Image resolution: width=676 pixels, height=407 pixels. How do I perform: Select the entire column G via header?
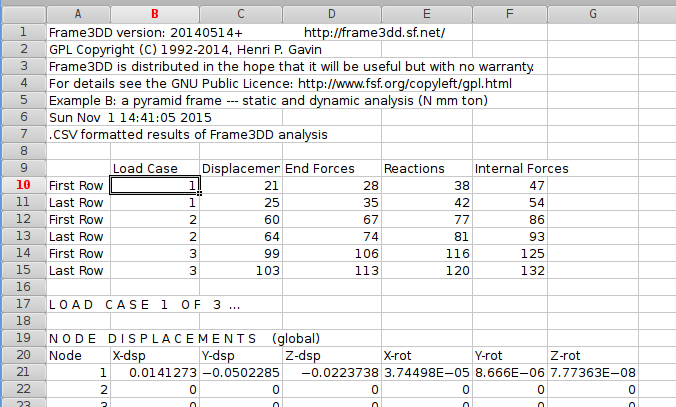coord(593,13)
